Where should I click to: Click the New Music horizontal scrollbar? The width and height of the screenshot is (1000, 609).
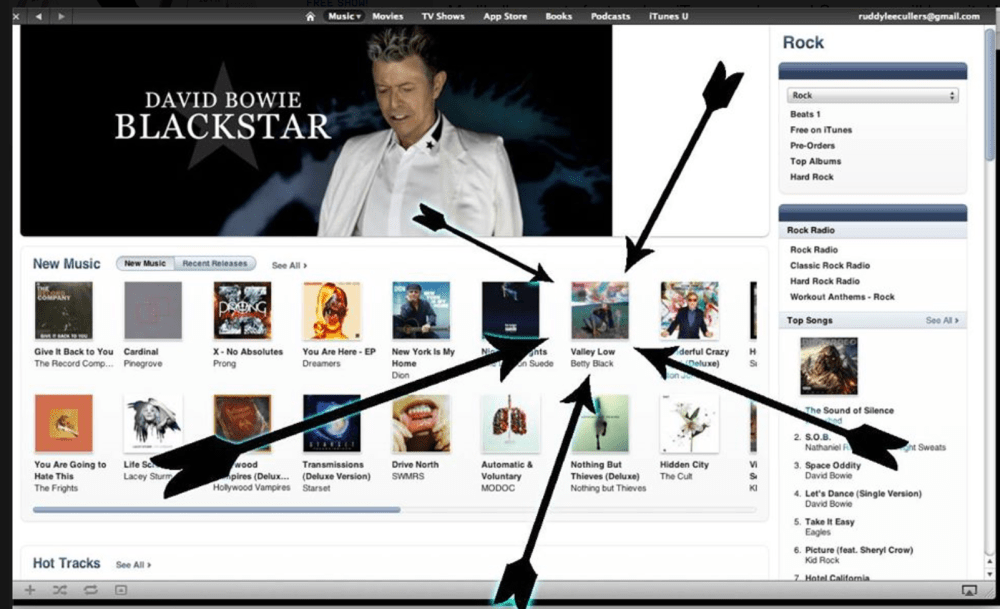tap(216, 510)
